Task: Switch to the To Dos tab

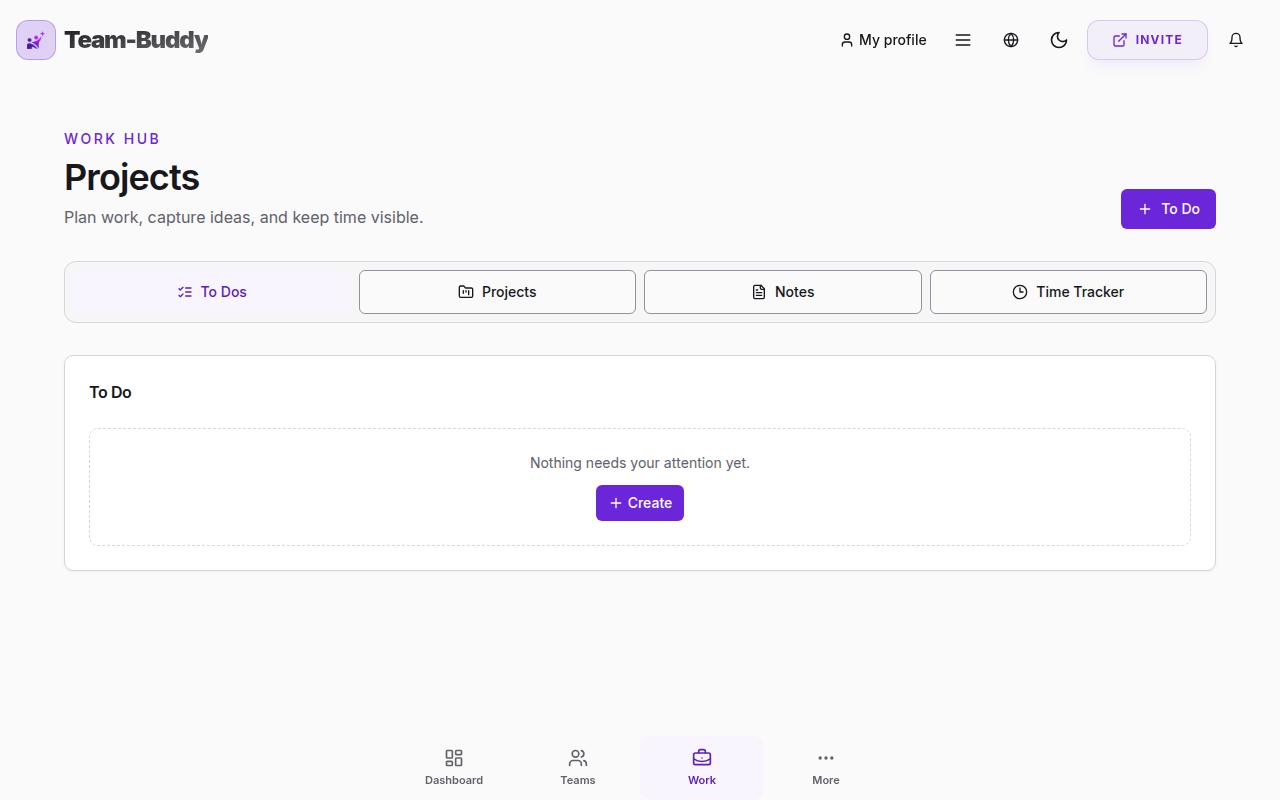Action: pyautogui.click(x=212, y=292)
